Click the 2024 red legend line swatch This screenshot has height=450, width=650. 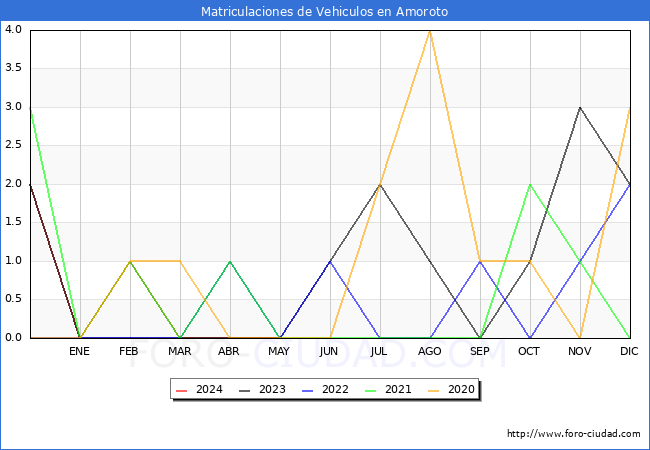[x=182, y=389]
